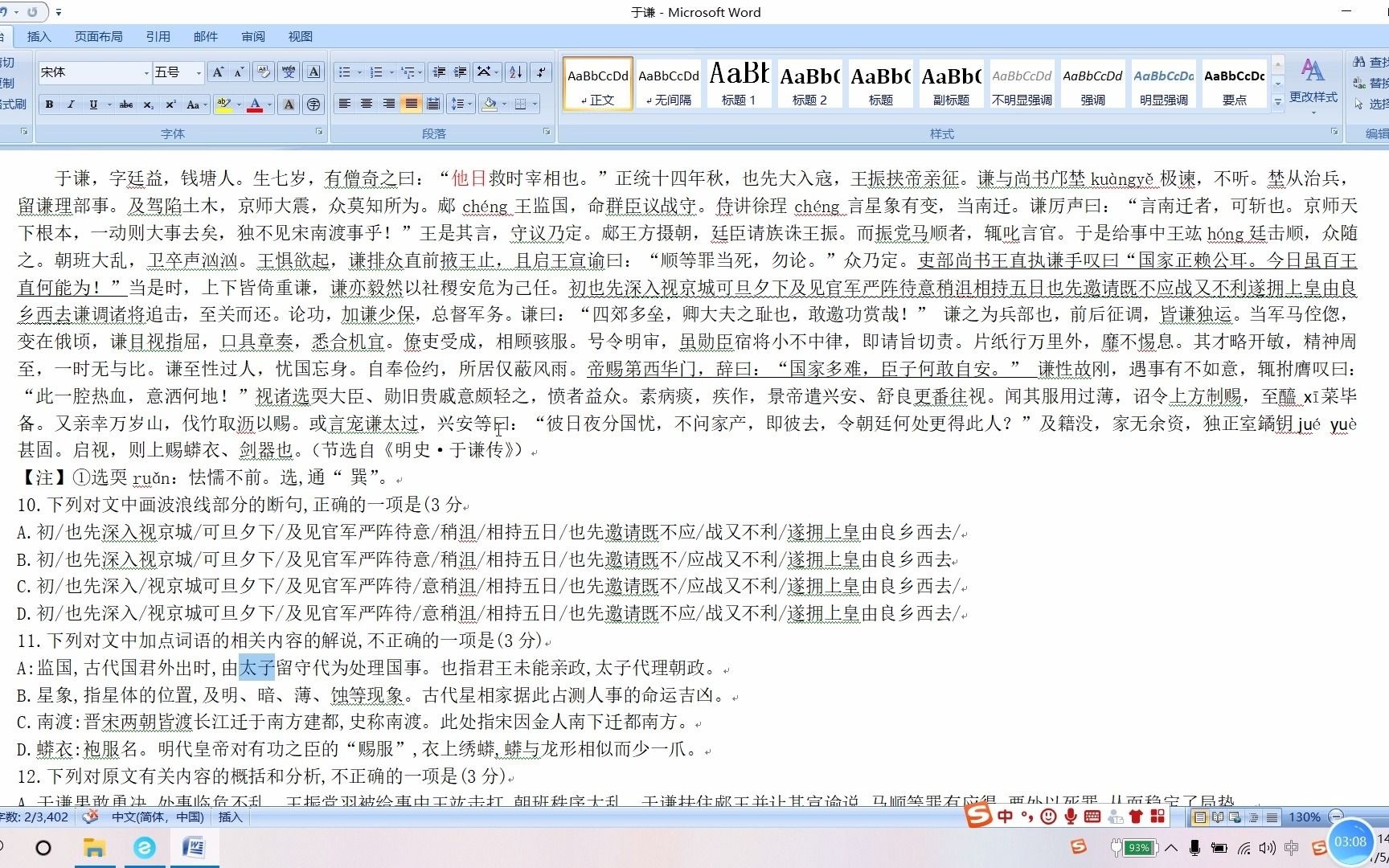1389x868 pixels.
Task: Apply red font color
Action: pos(255,104)
